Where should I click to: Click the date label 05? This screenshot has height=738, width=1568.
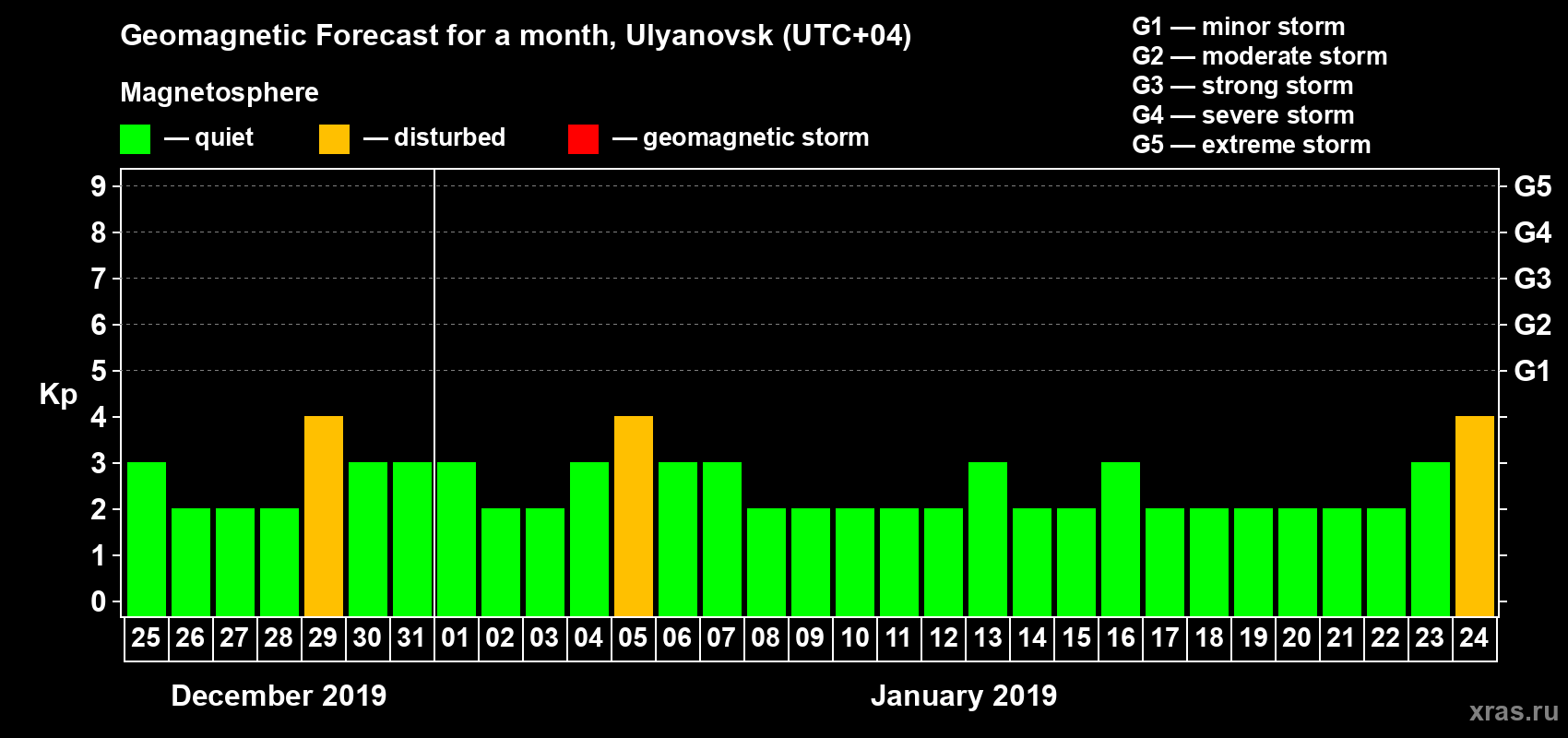pos(633,637)
